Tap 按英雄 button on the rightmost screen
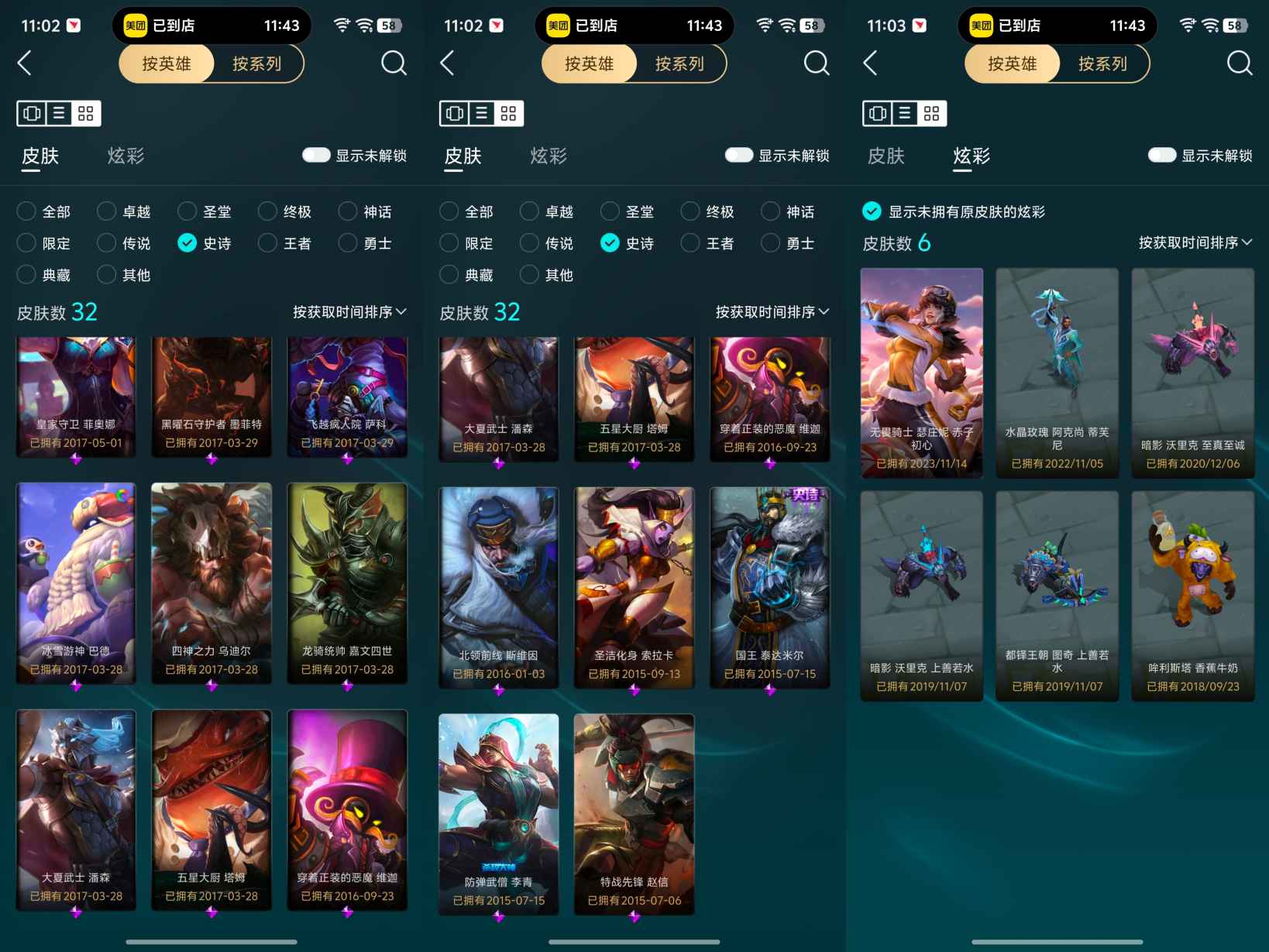The width and height of the screenshot is (1269, 952). pos(1012,64)
